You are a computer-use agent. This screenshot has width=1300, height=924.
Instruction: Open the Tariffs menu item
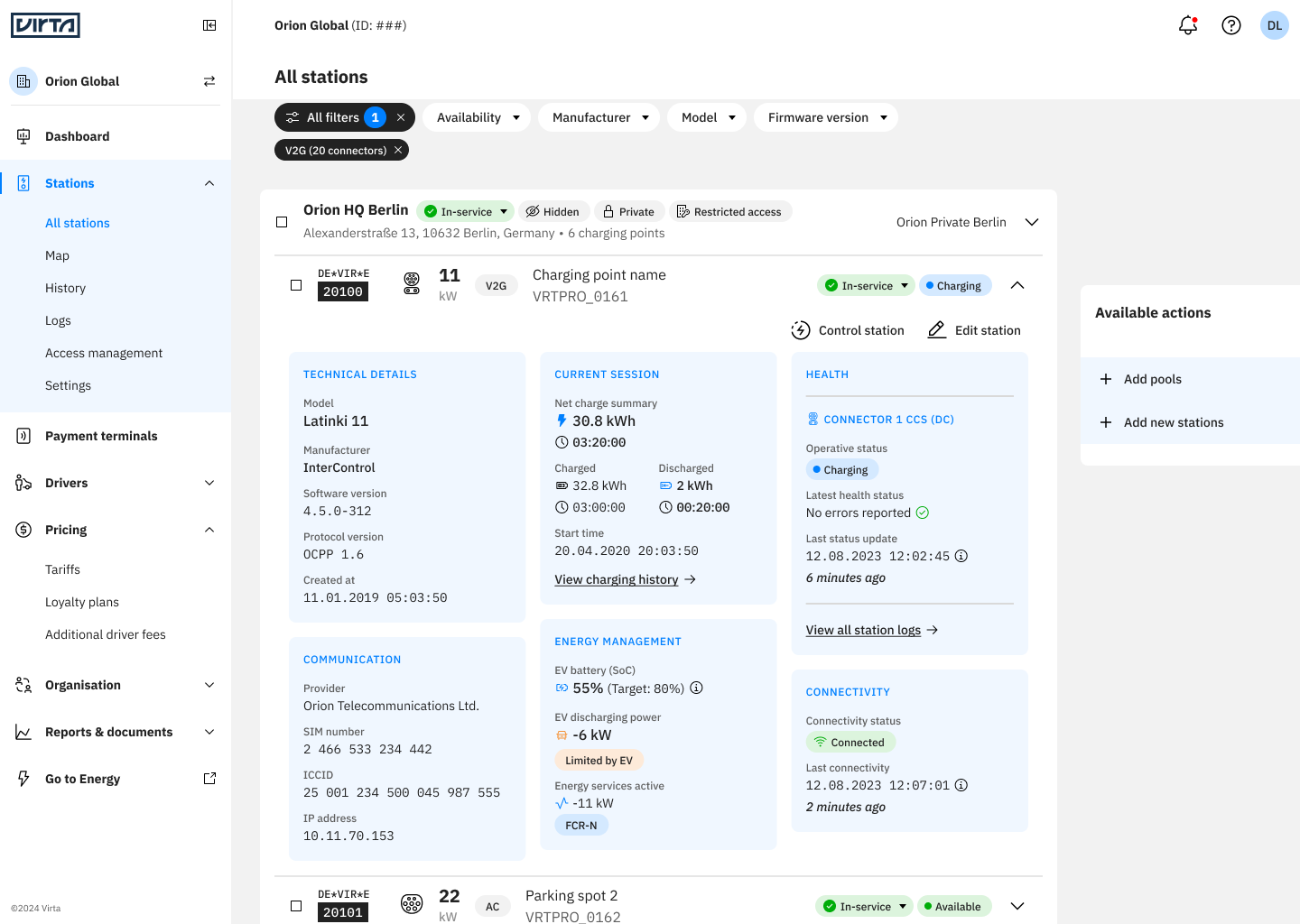(x=62, y=569)
